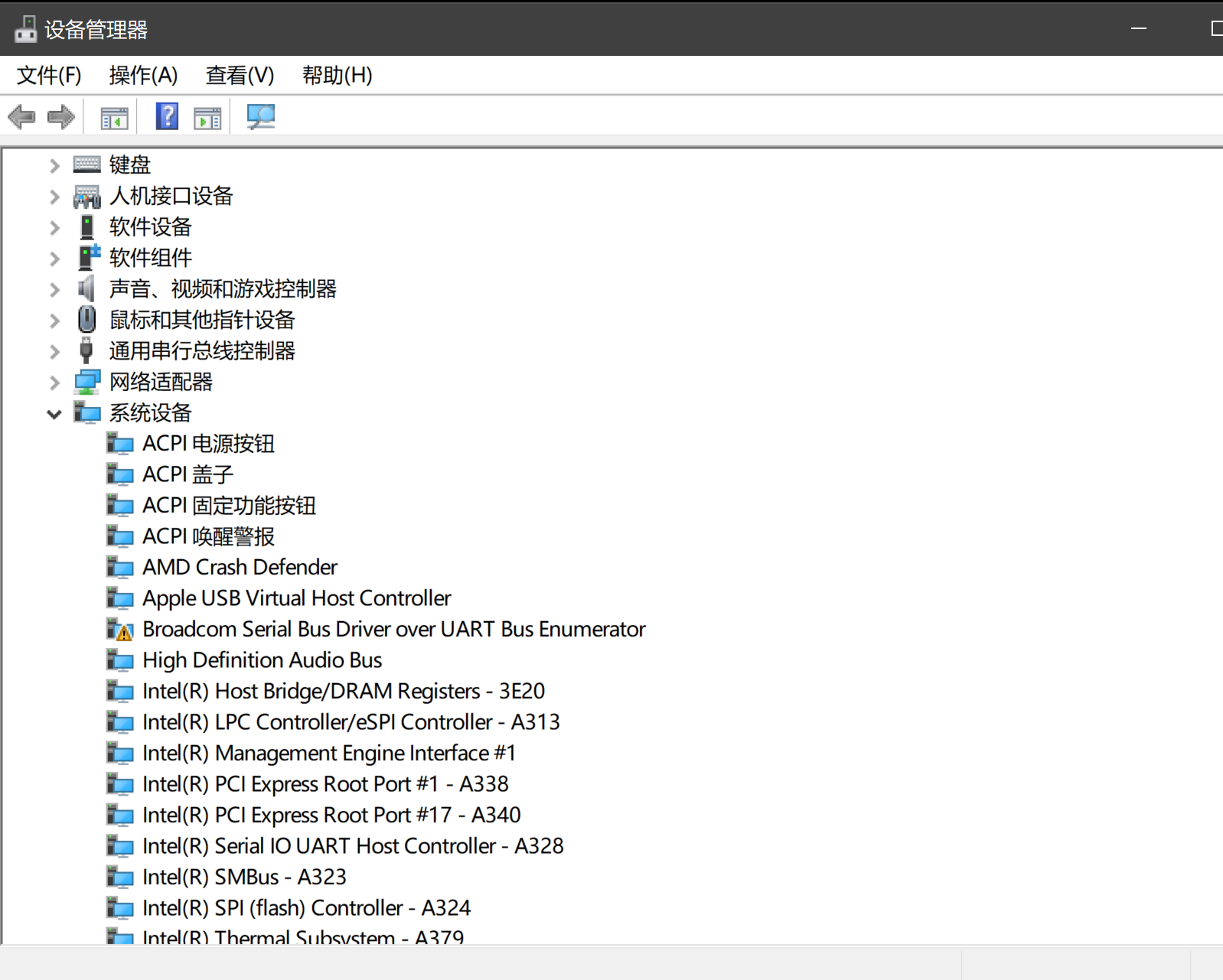Screen dimensions: 1223x980
Task: Expand the 软件设备 category
Action: coord(54,227)
